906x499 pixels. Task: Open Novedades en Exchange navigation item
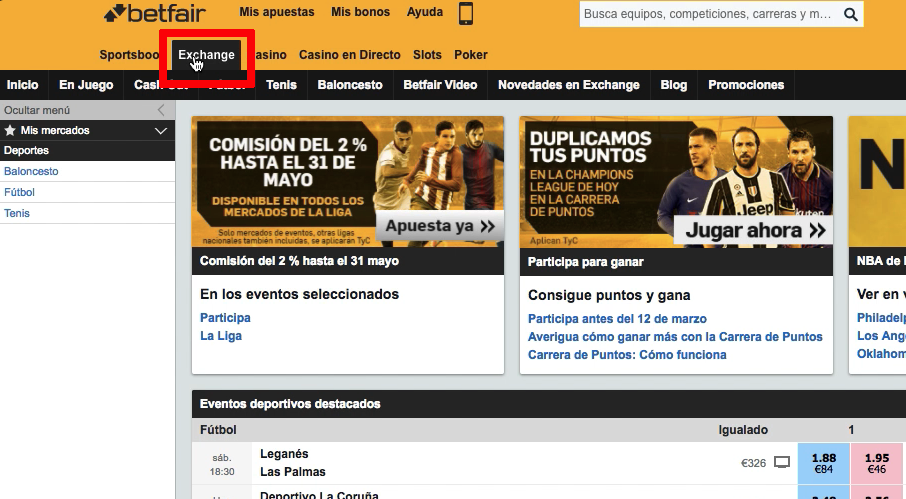[569, 85]
